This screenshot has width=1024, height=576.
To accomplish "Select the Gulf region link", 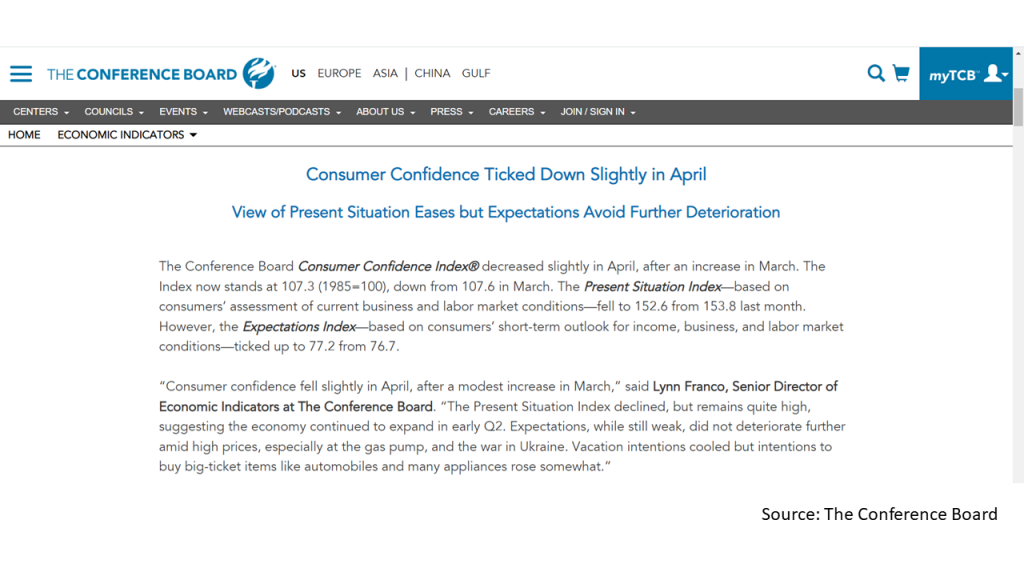I will click(x=475, y=73).
